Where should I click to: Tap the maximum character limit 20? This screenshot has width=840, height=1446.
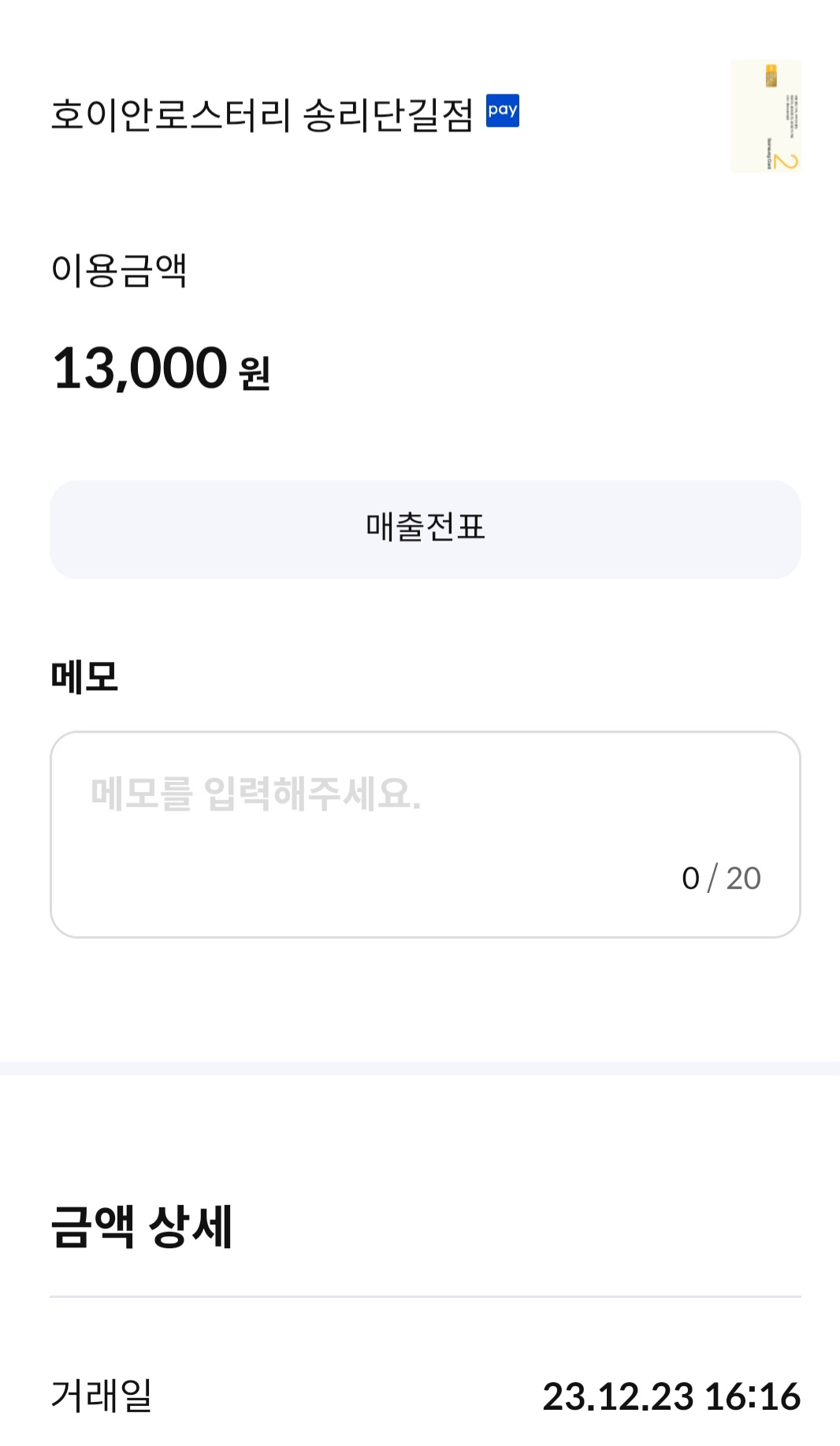(x=743, y=879)
